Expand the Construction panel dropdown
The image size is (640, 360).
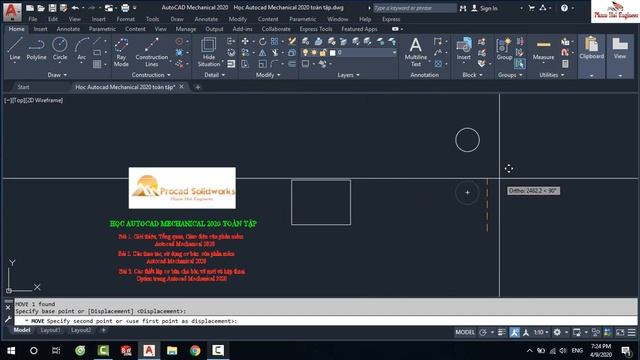coord(151,75)
